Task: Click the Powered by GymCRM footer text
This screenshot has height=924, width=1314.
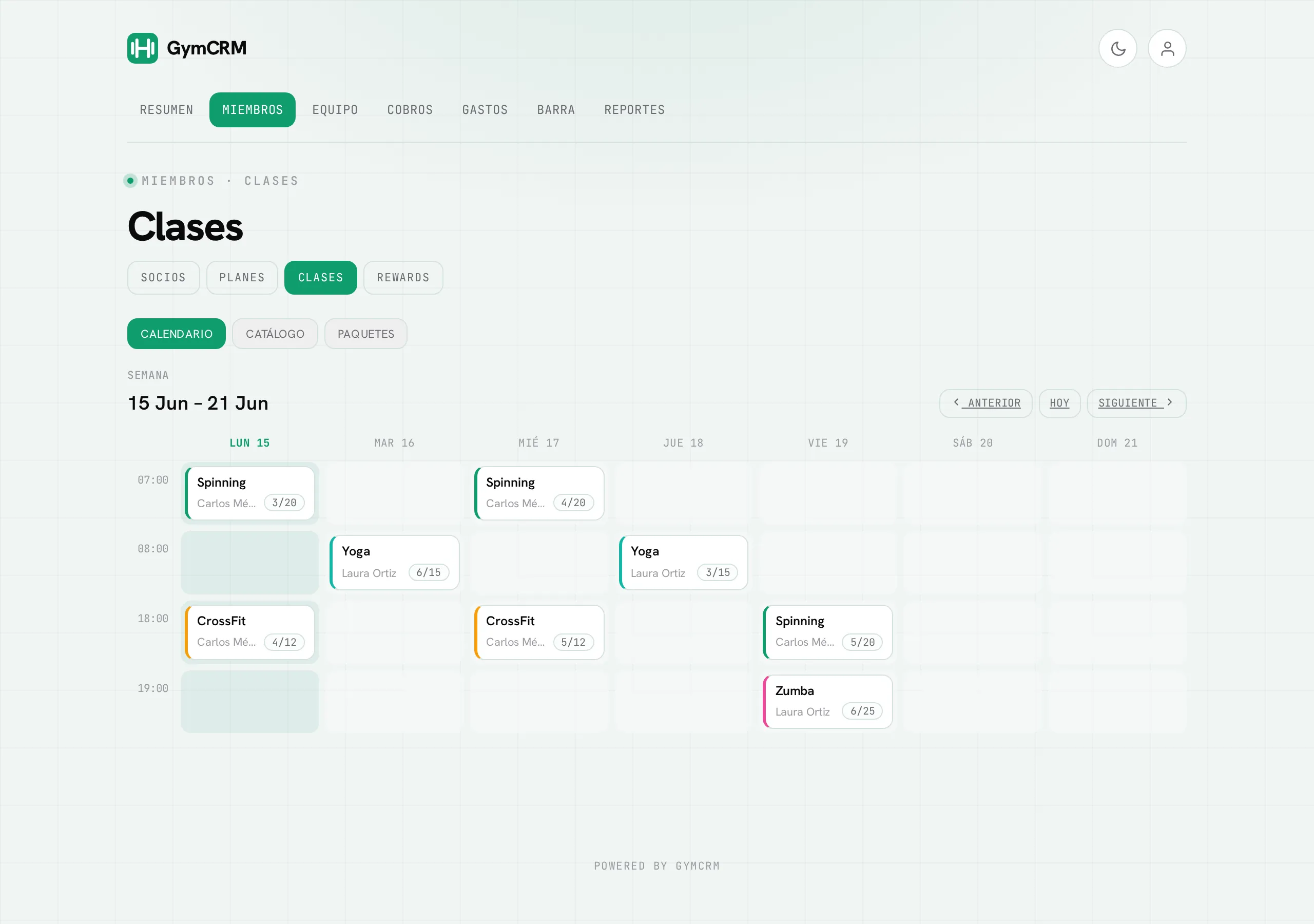Action: 657,866
